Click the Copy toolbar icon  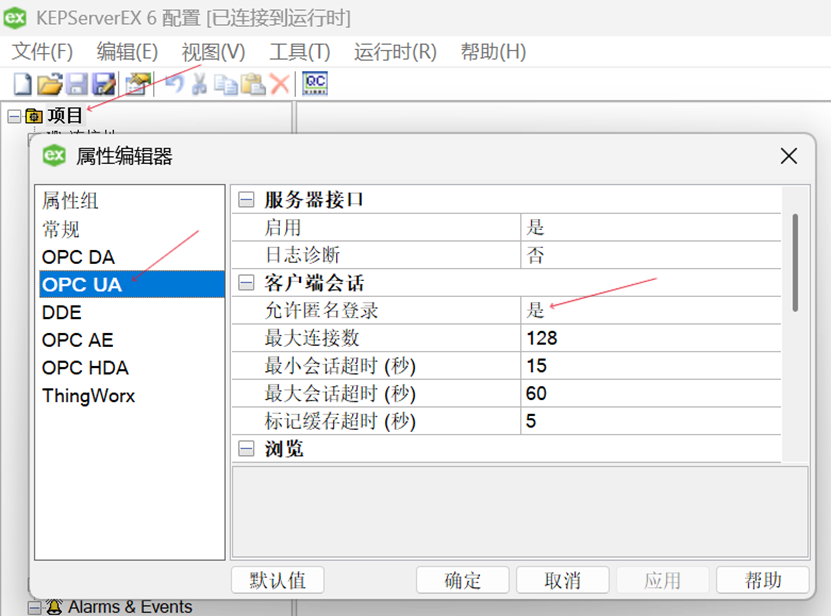coord(226,84)
